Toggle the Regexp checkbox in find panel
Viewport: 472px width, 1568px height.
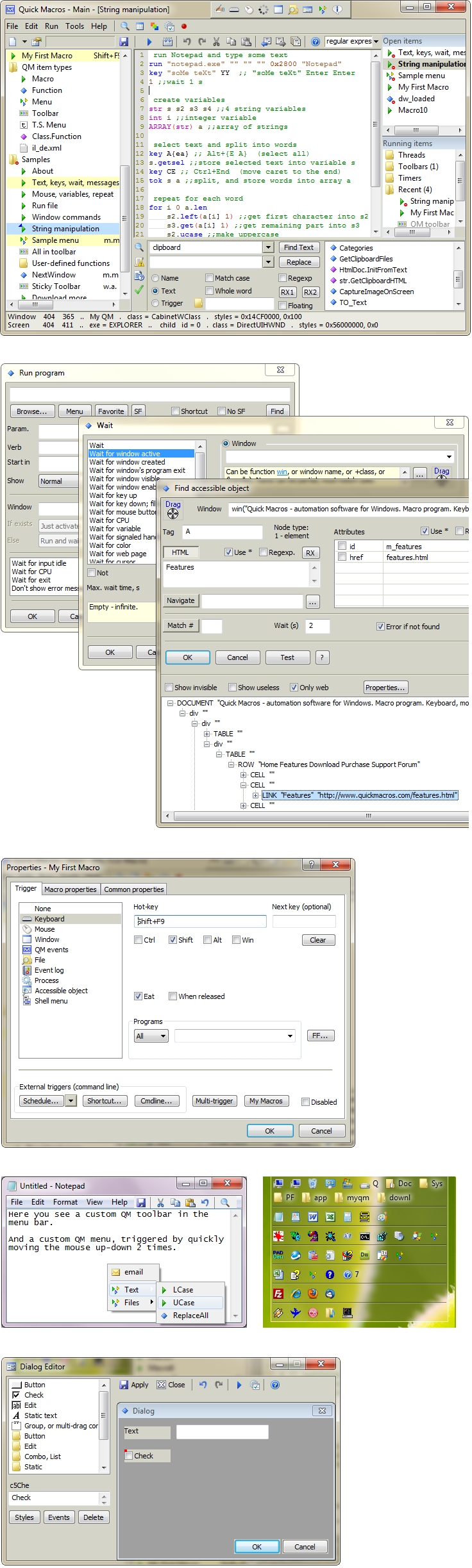pos(282,278)
